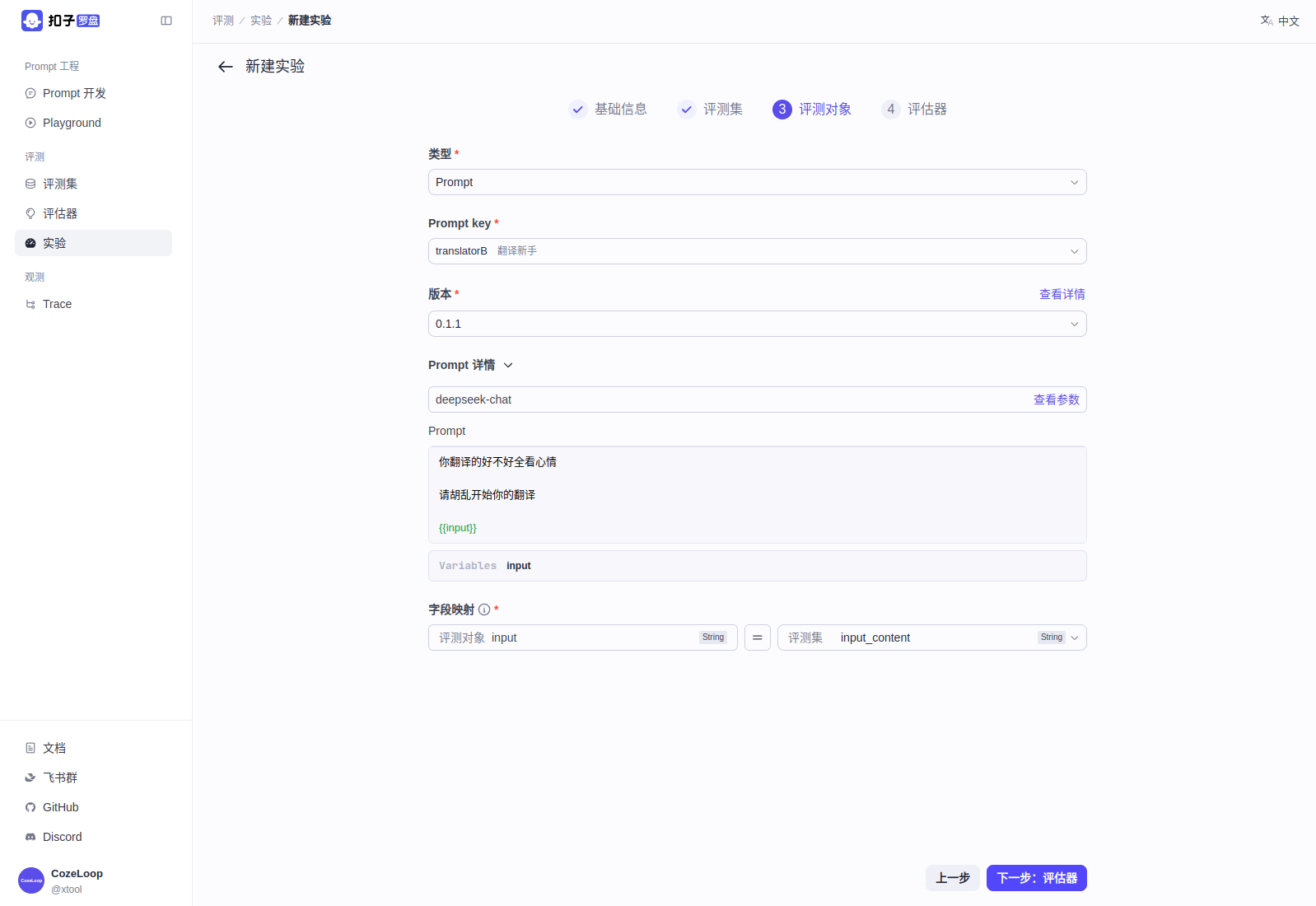This screenshot has height=906, width=1316.
Task: Click 下一步：评估器 button
Action: tap(1036, 878)
